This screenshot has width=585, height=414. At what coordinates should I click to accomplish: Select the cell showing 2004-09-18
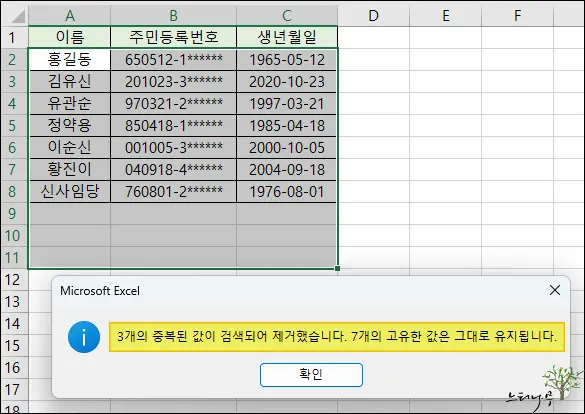[287, 169]
